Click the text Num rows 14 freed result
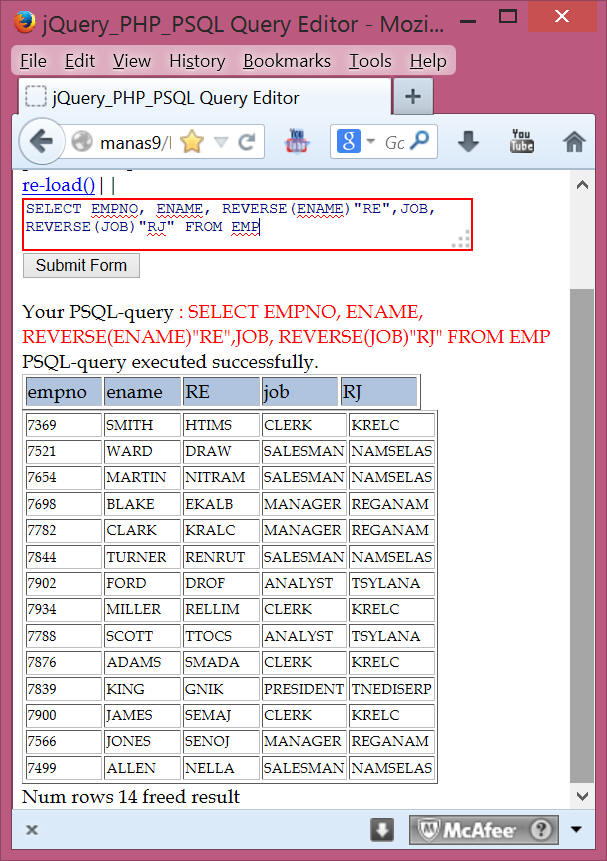Image resolution: width=607 pixels, height=861 pixels. click(131, 796)
